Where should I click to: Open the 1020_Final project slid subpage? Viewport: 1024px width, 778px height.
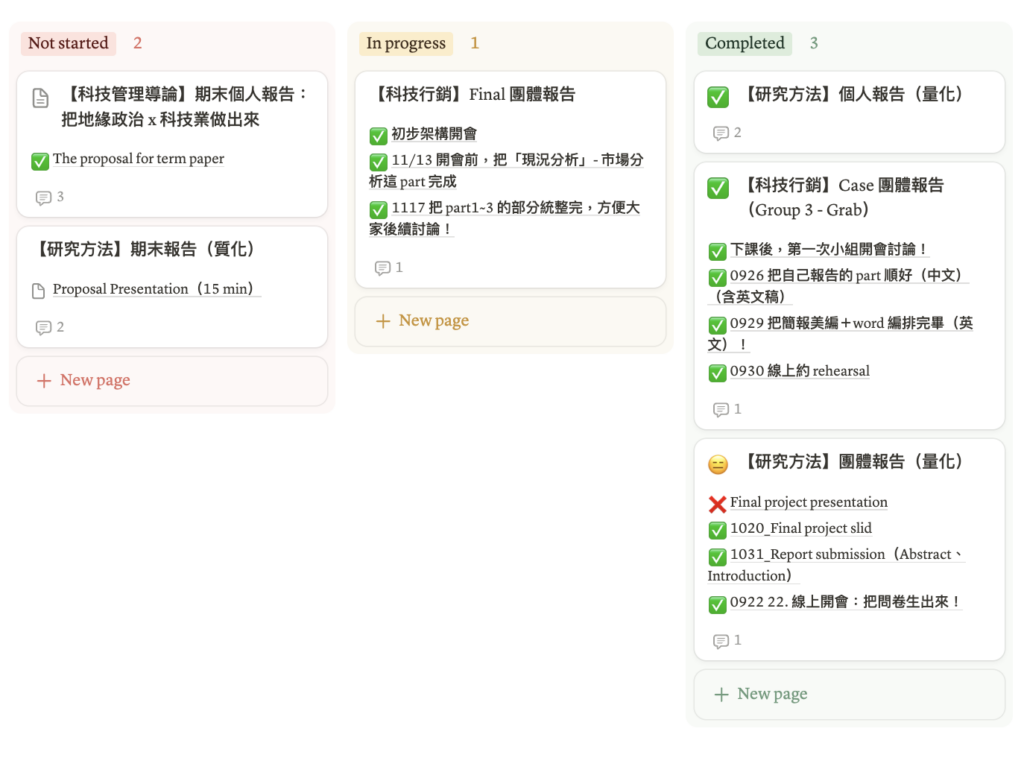coord(800,529)
